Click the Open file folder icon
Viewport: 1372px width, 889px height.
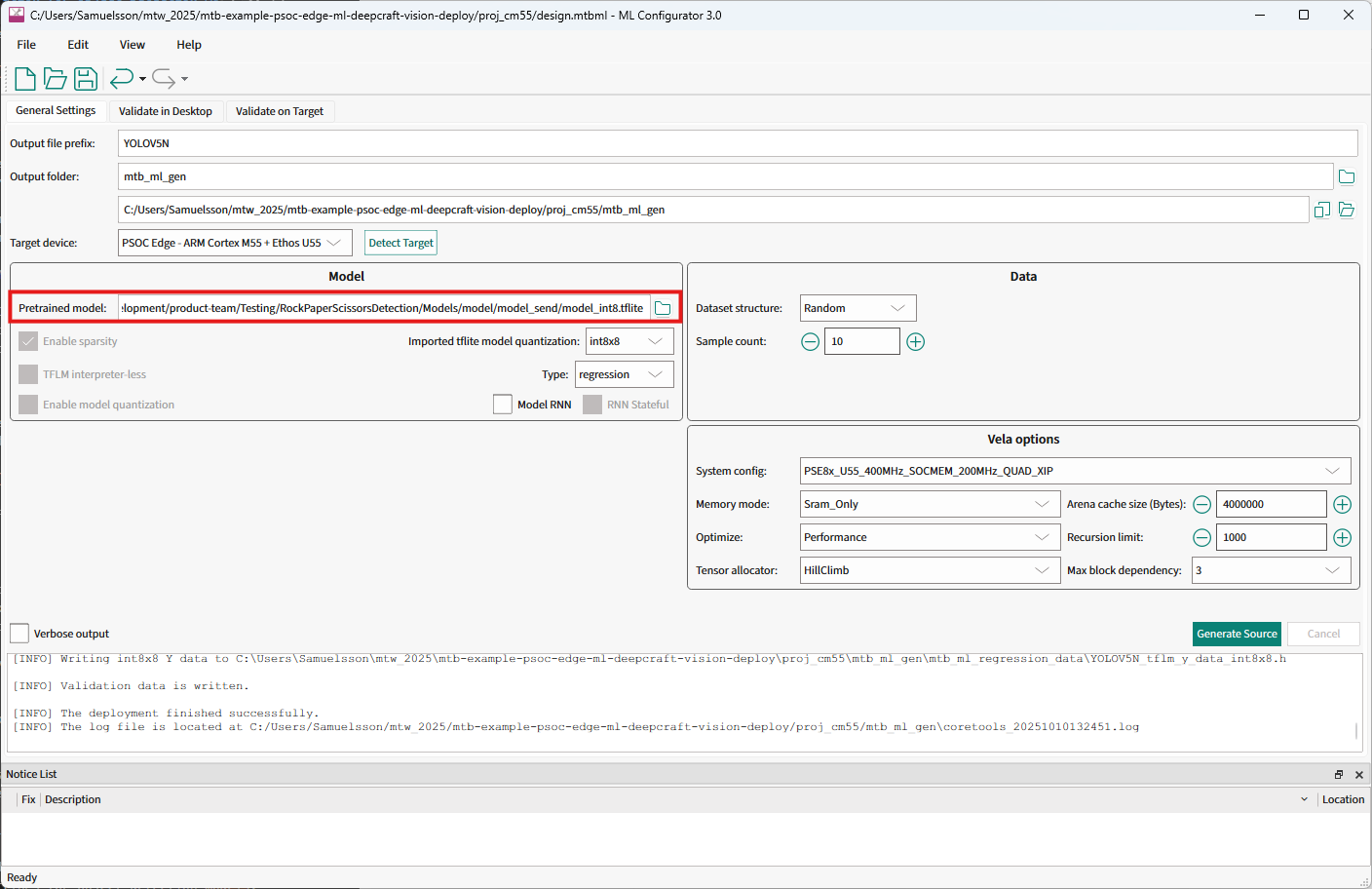[56, 79]
